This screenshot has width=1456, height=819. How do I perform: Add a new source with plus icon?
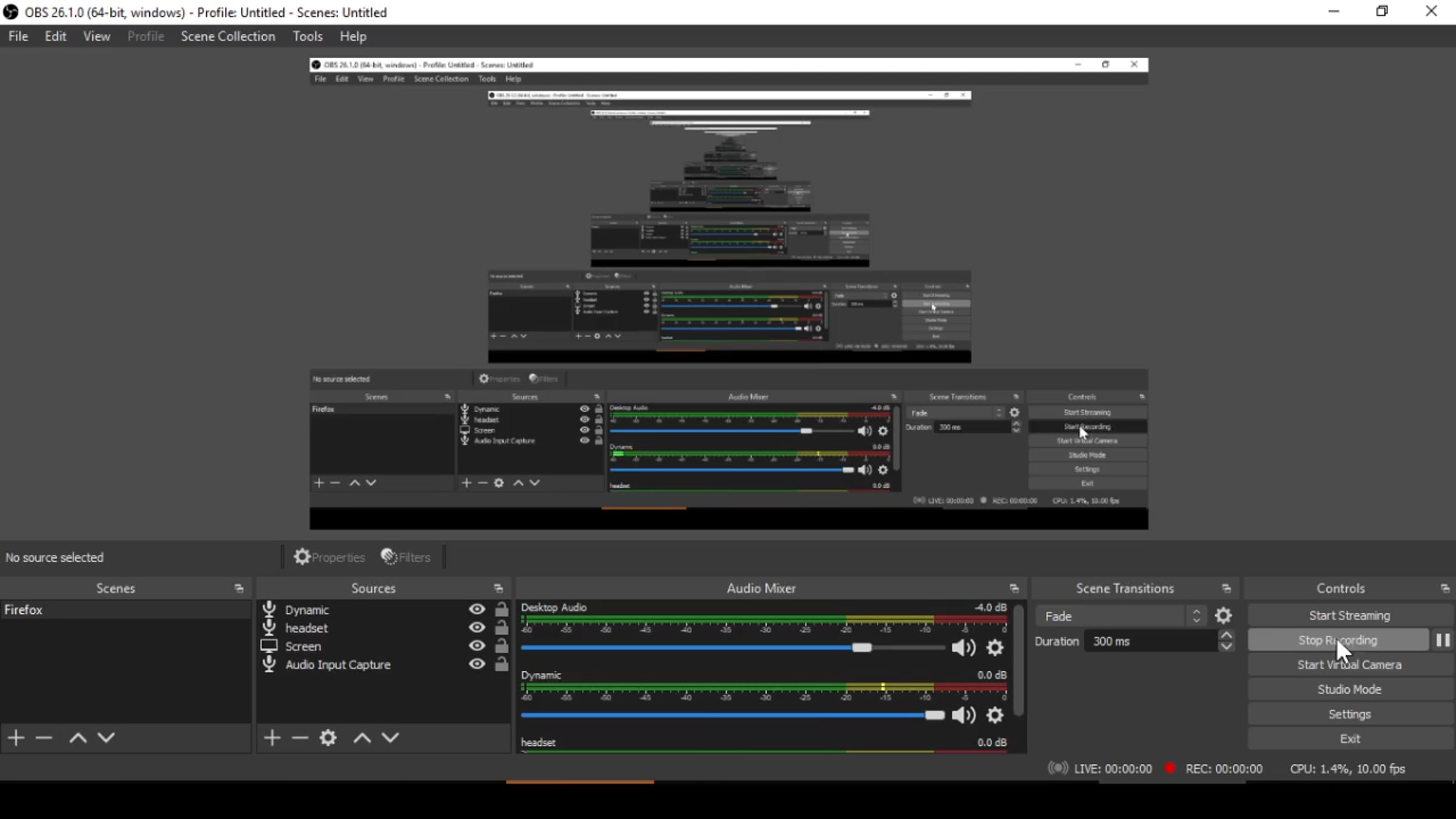(x=272, y=738)
